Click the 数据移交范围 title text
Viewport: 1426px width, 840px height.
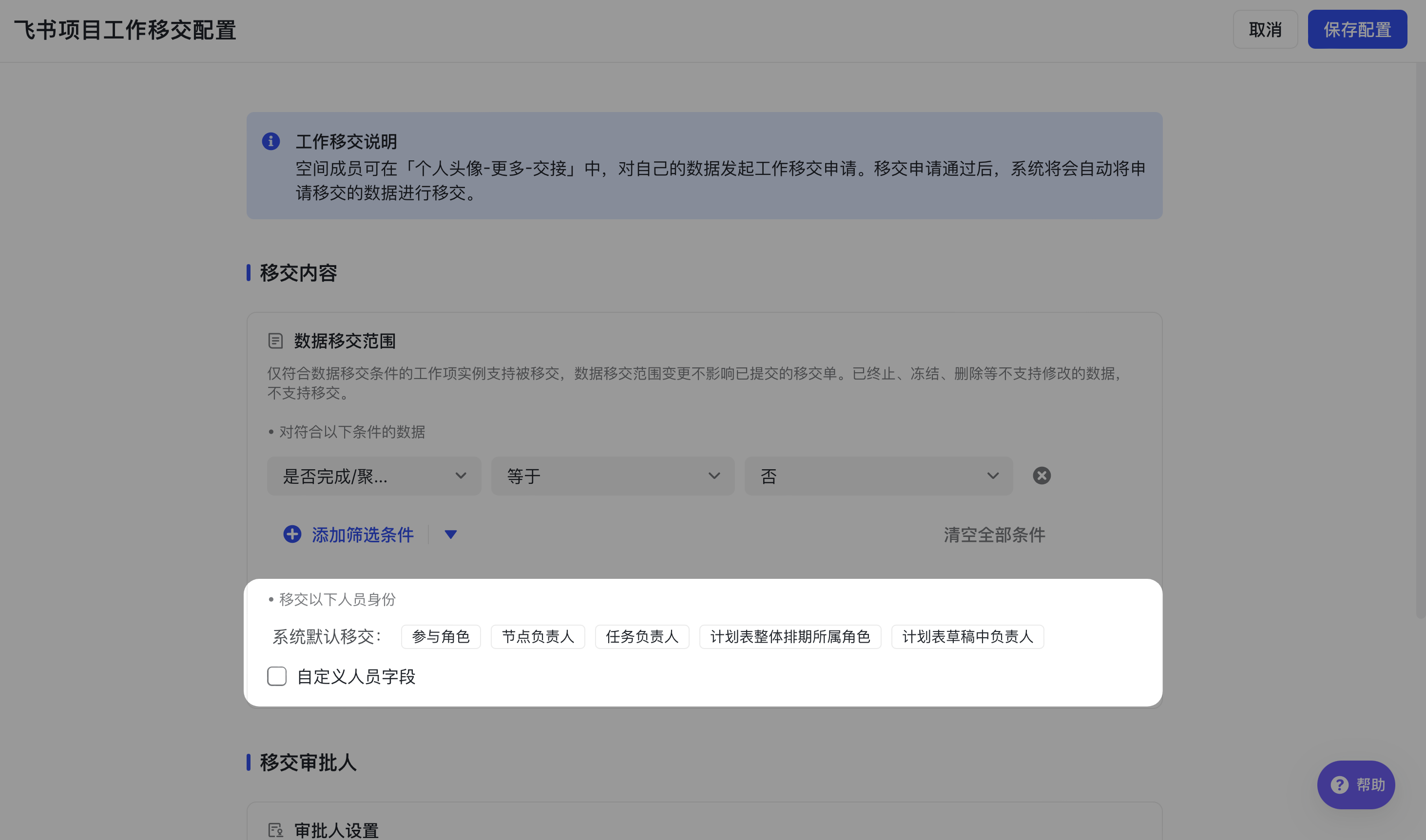[345, 341]
